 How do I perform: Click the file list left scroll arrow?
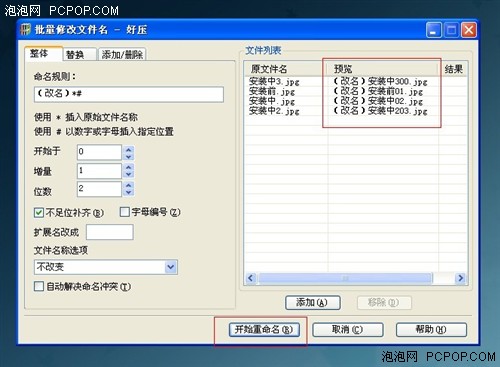[251, 278]
